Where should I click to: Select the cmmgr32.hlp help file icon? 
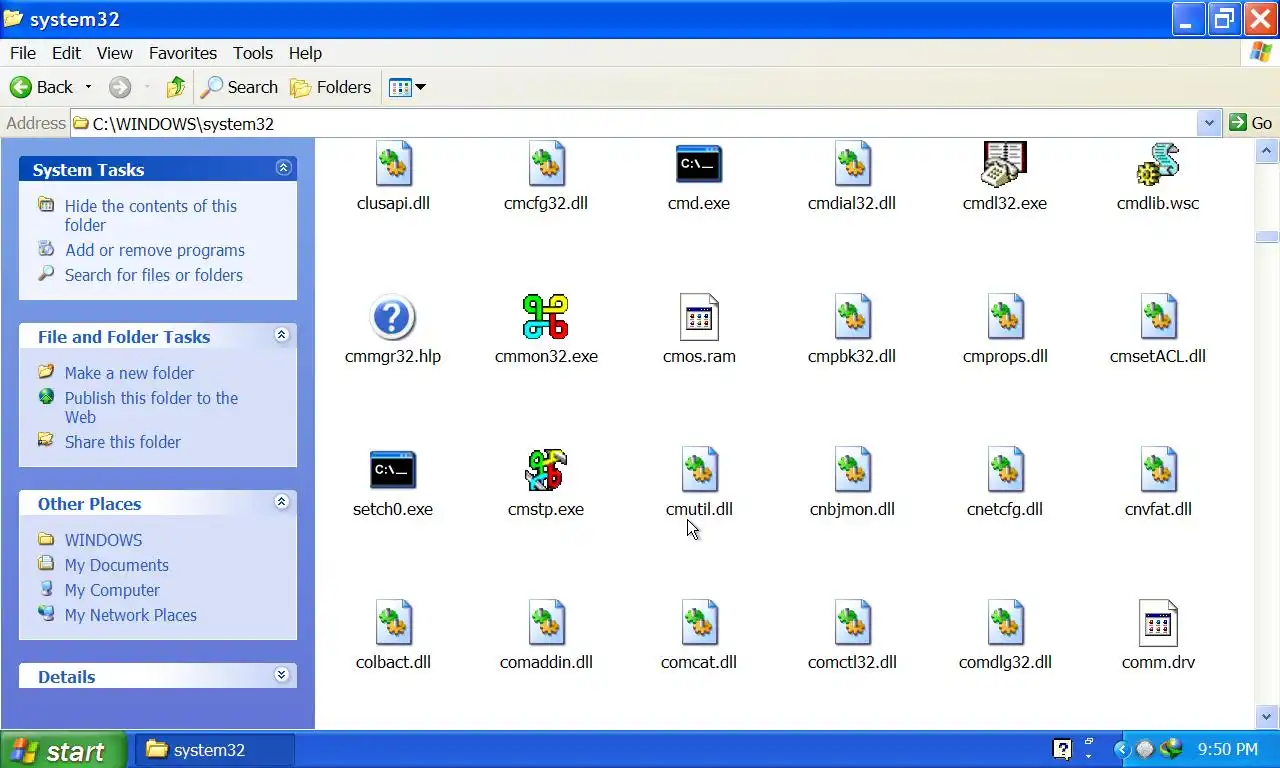(393, 317)
